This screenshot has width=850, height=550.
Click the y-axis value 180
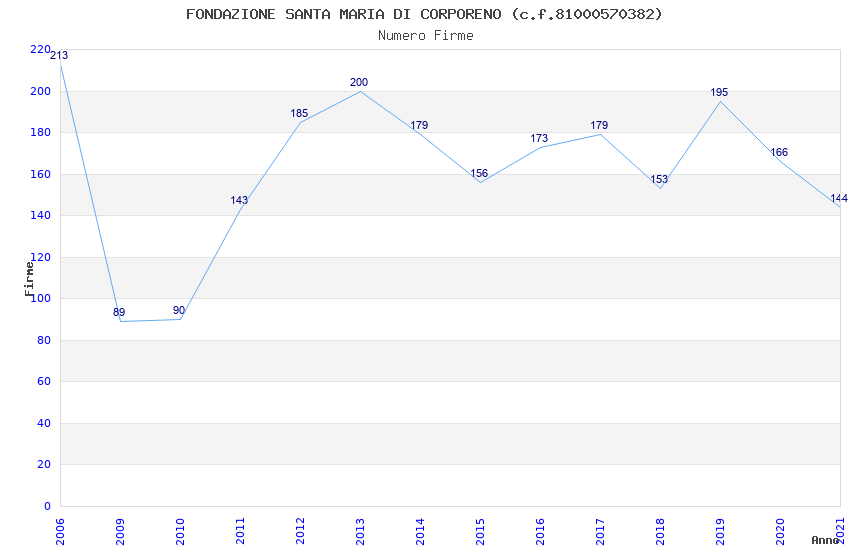pyautogui.click(x=40, y=132)
